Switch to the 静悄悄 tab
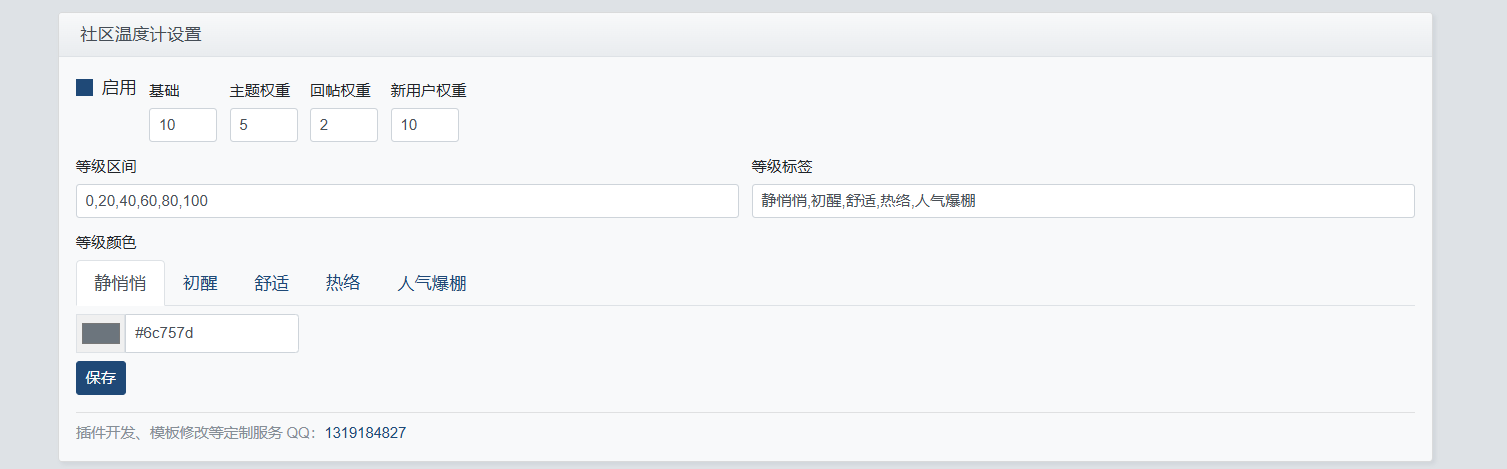 pos(120,283)
